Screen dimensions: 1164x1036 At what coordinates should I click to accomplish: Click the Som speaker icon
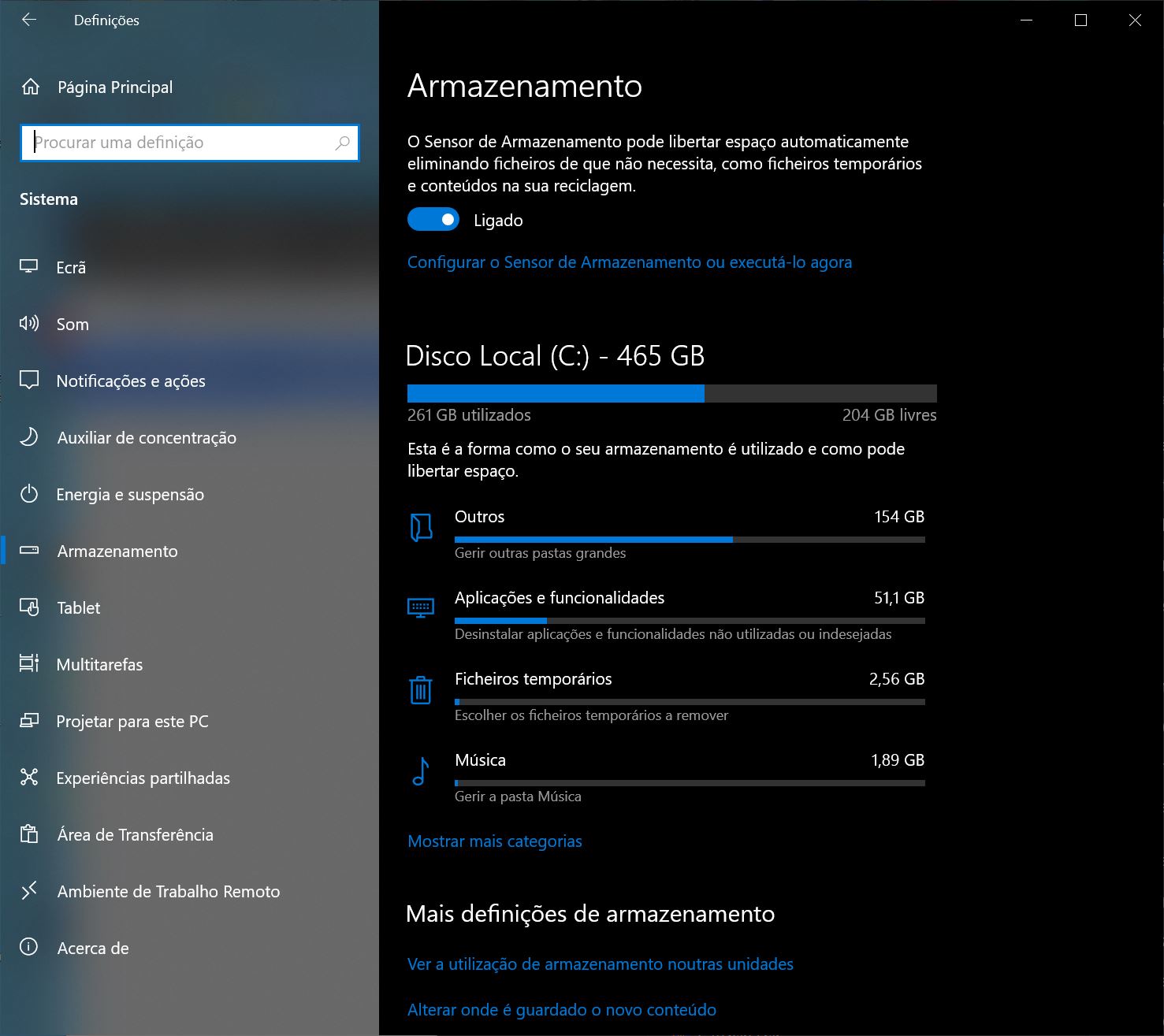click(x=29, y=323)
